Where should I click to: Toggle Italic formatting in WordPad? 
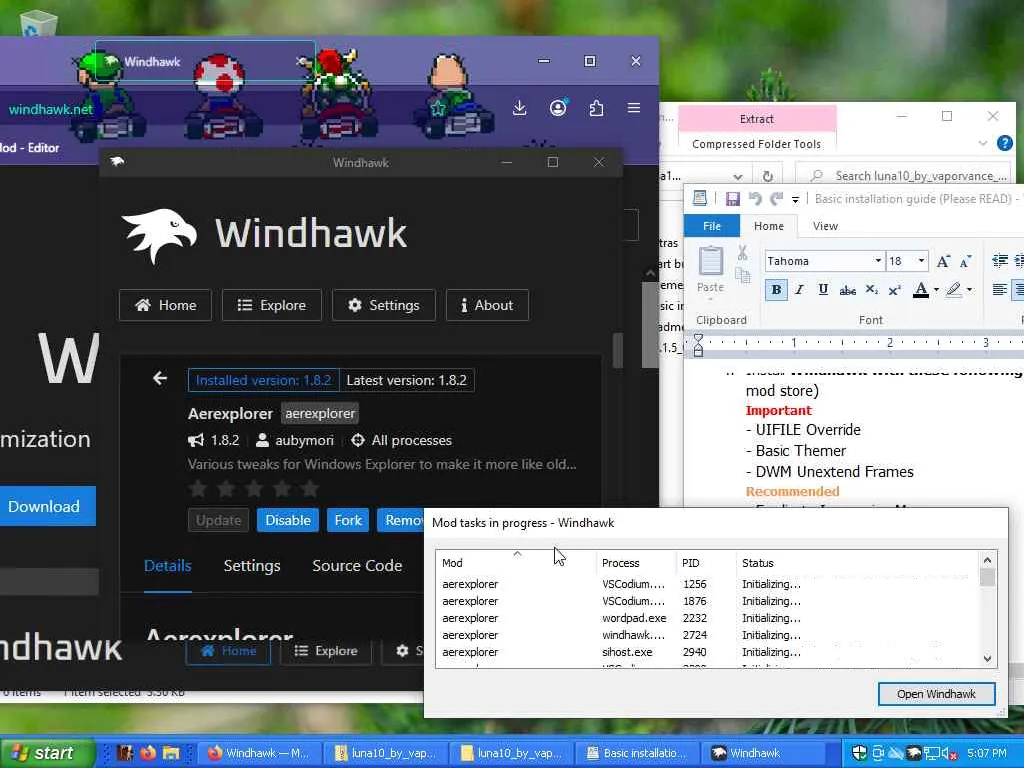tap(799, 289)
